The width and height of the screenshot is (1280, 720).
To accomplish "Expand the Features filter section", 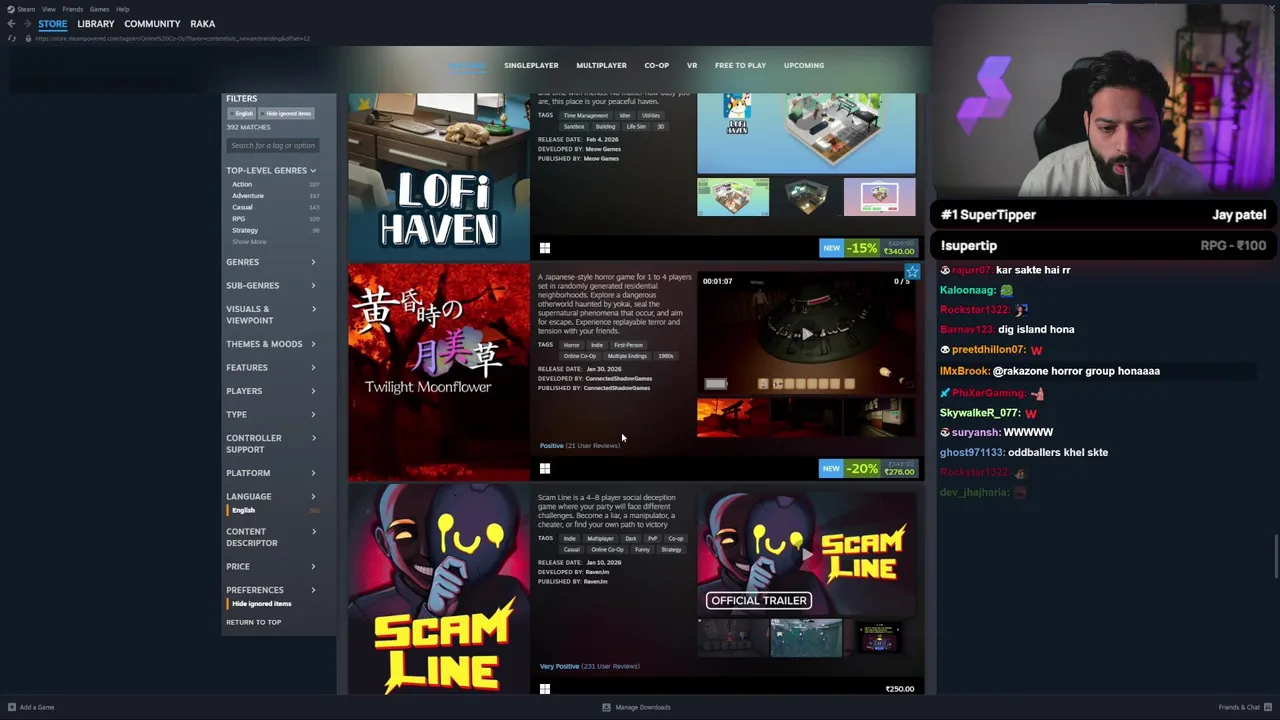I will point(271,367).
